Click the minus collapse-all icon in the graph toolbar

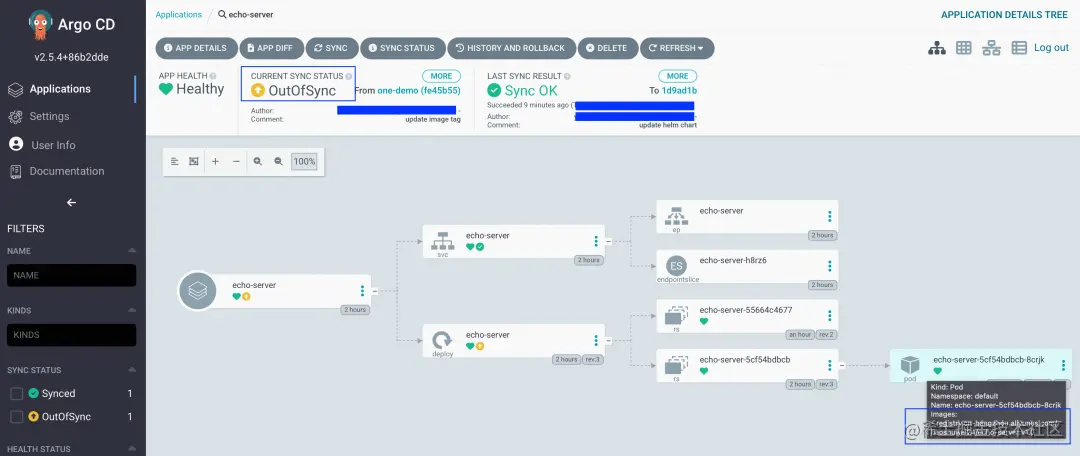[x=236, y=161]
